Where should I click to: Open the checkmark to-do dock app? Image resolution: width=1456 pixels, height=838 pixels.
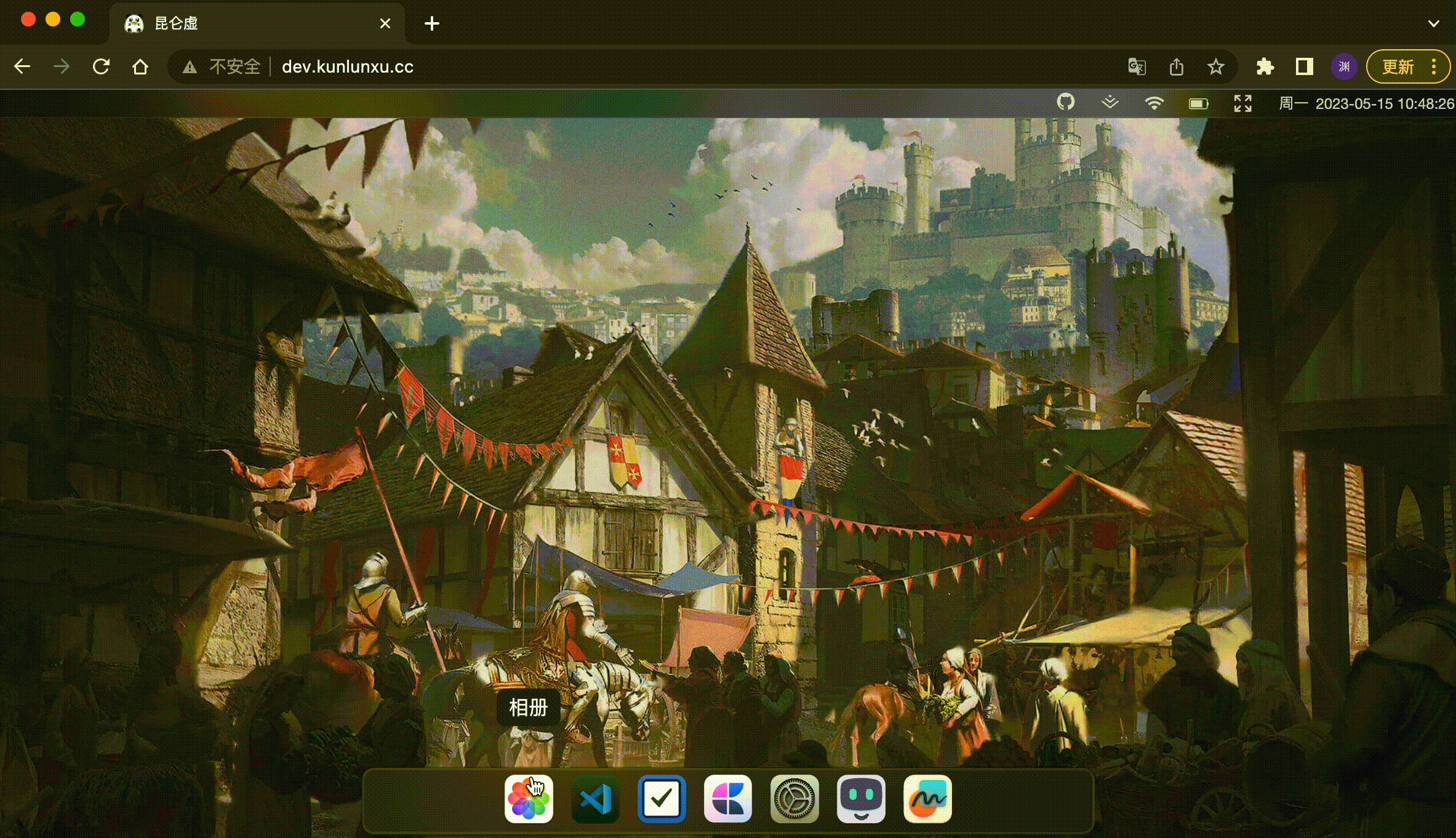pos(662,799)
